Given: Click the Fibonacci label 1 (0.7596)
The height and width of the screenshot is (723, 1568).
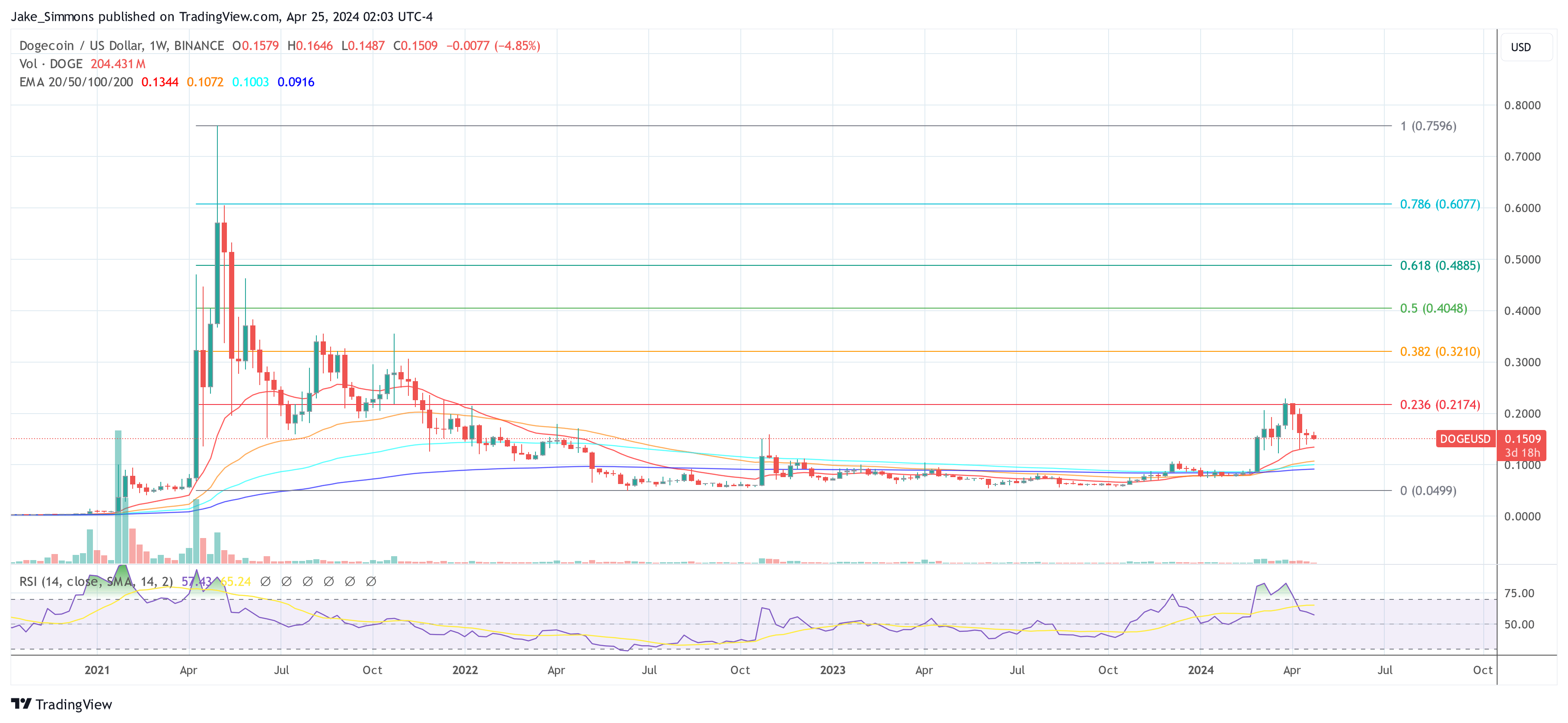Looking at the screenshot, I should point(1428,126).
